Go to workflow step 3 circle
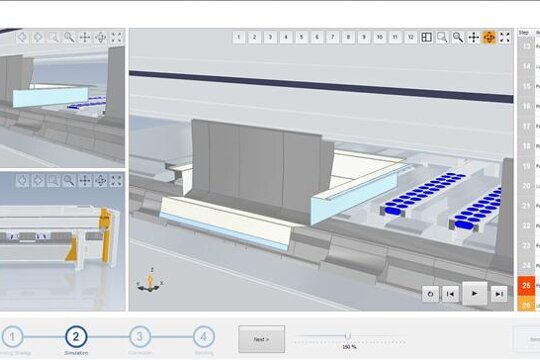 (x=140, y=337)
